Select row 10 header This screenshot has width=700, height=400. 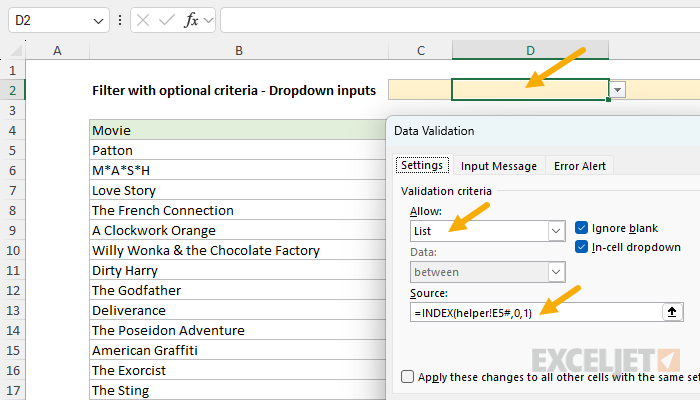click(12, 250)
